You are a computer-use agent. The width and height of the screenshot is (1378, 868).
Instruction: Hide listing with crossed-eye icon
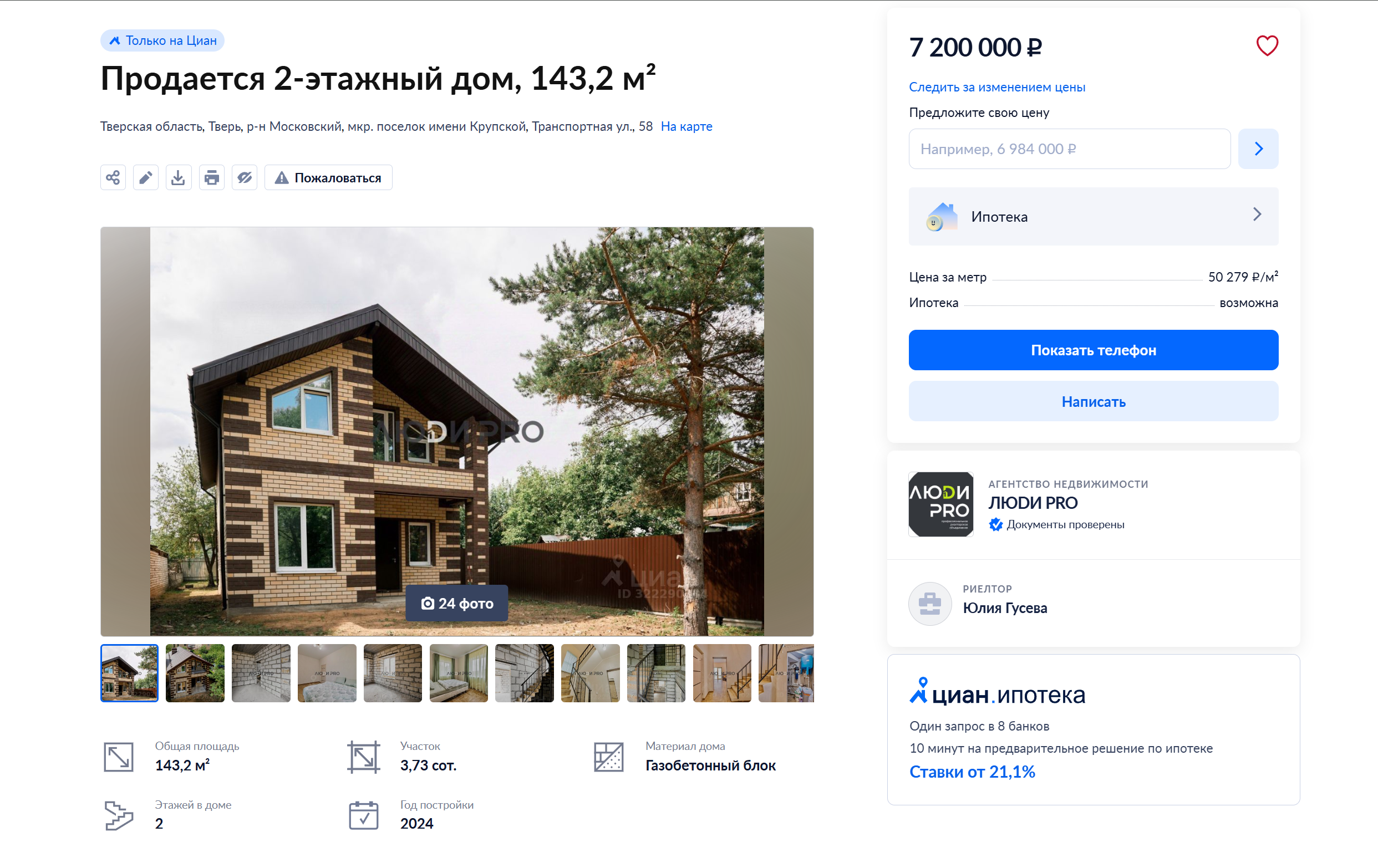(245, 177)
